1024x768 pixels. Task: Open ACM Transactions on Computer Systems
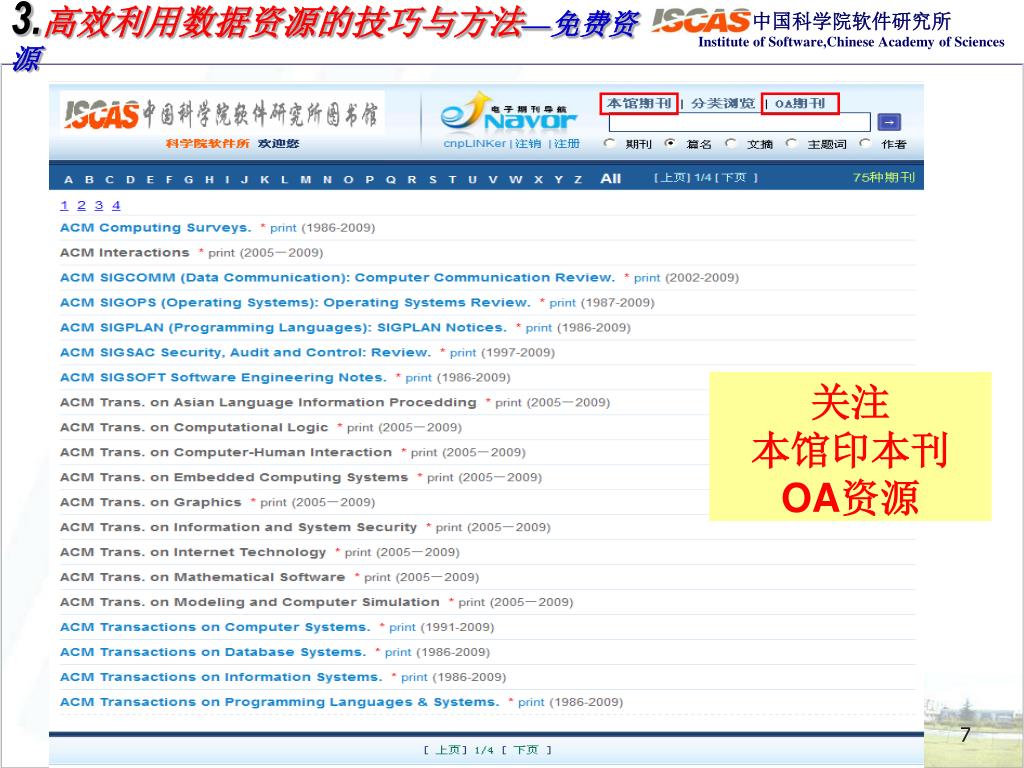click(x=216, y=627)
